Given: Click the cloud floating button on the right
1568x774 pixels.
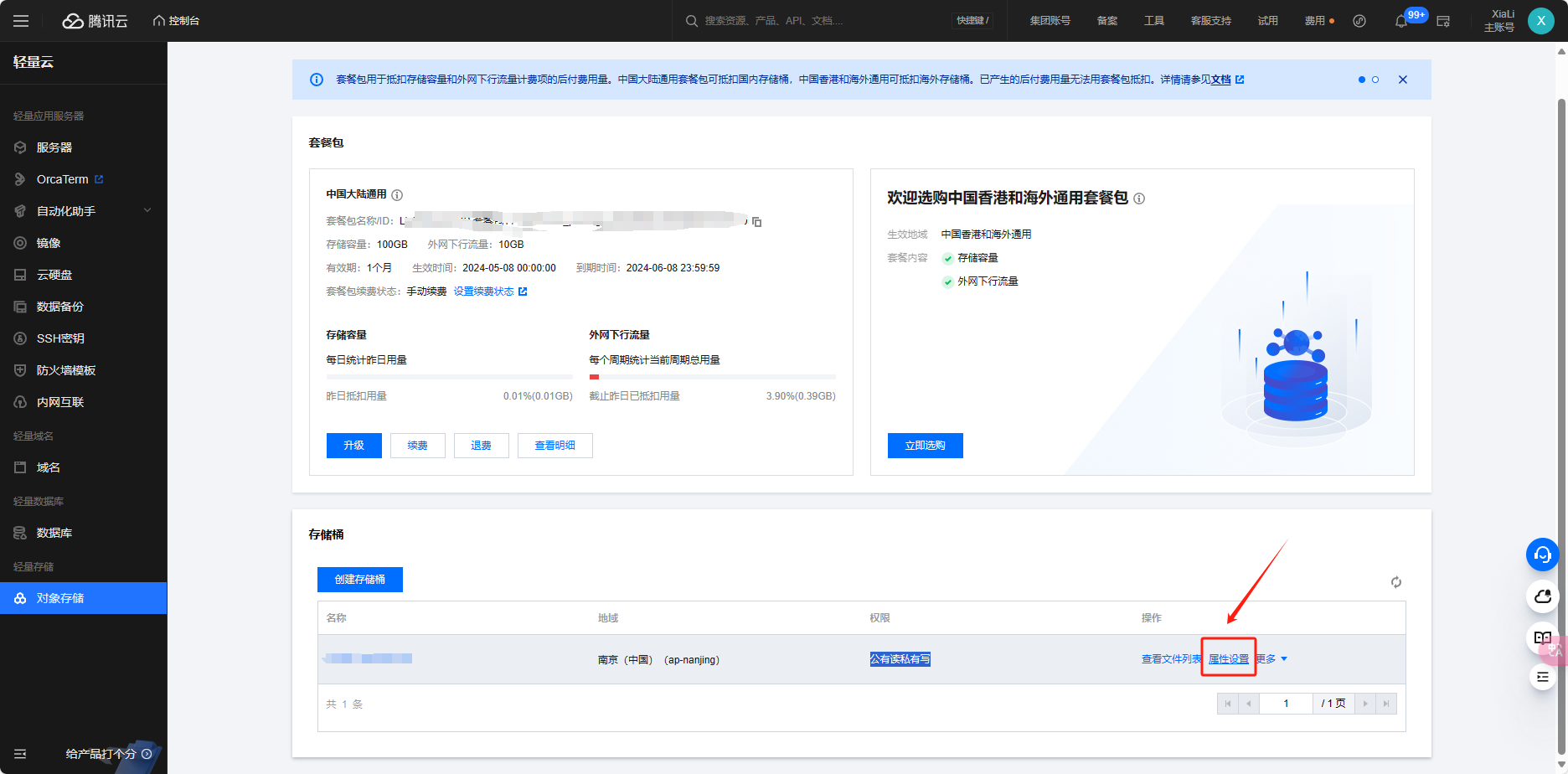Looking at the screenshot, I should click(x=1543, y=596).
